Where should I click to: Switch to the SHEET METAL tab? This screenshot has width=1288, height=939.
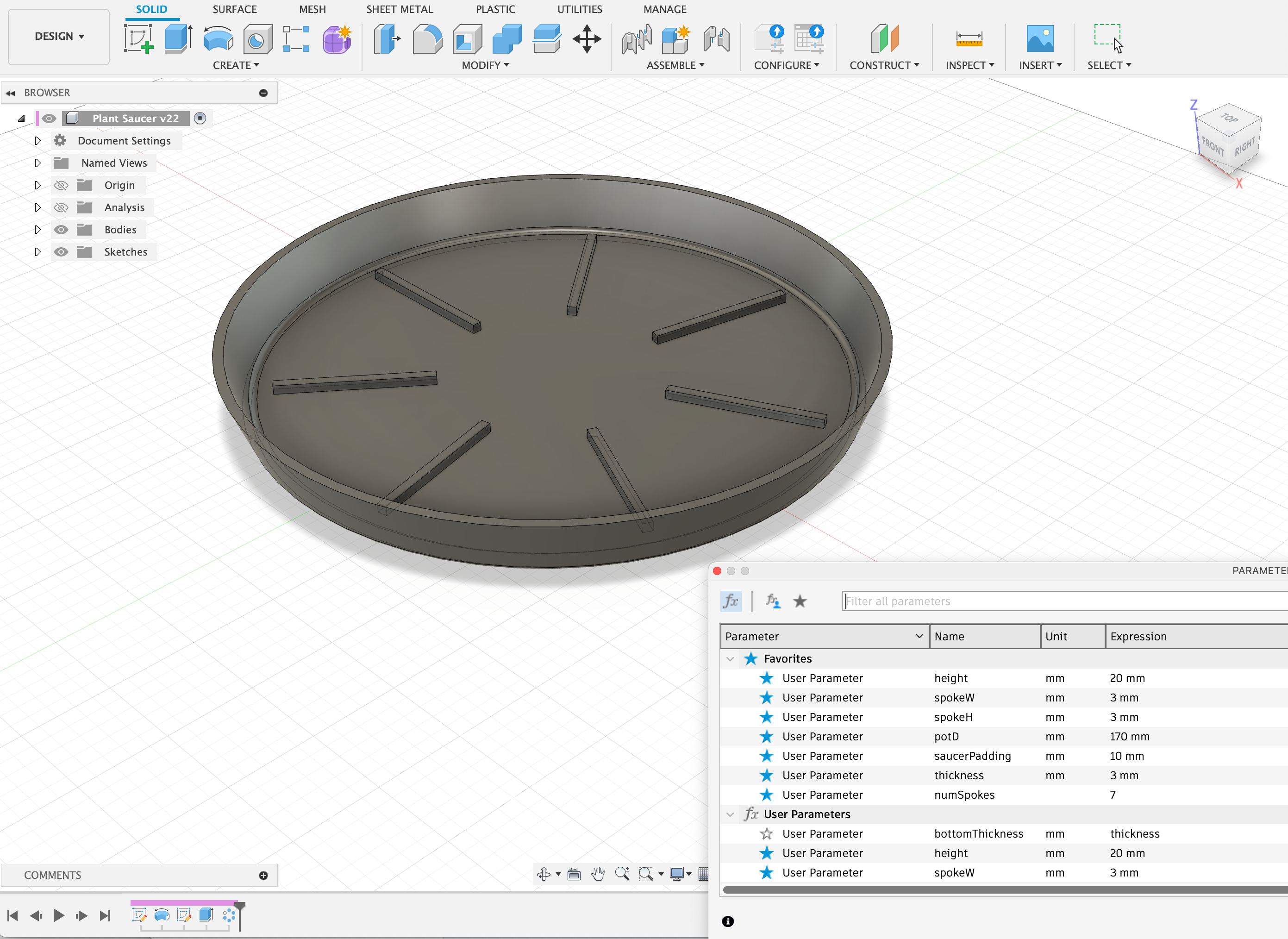coord(400,9)
